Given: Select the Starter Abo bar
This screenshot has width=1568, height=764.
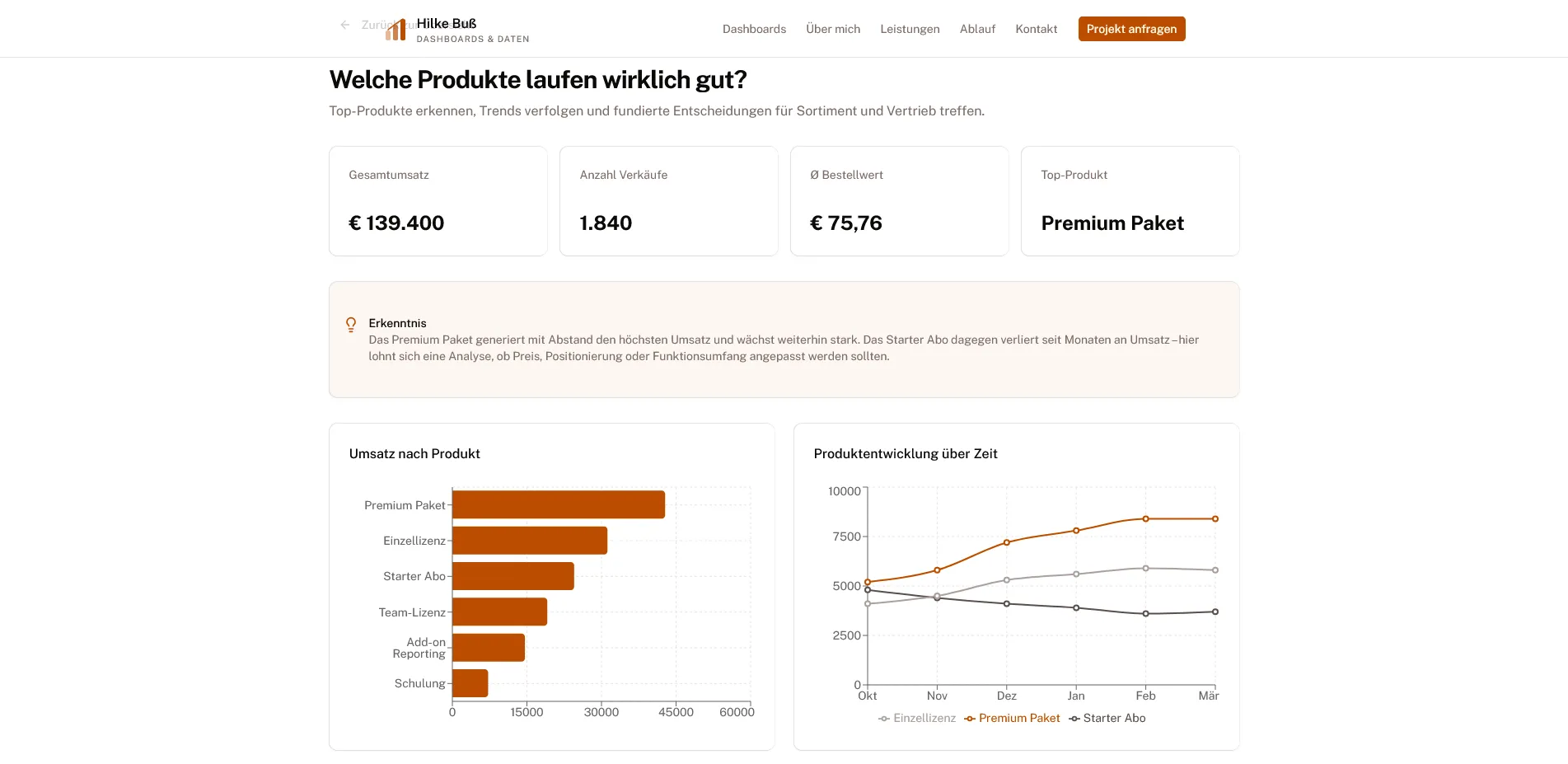Looking at the screenshot, I should pos(513,576).
